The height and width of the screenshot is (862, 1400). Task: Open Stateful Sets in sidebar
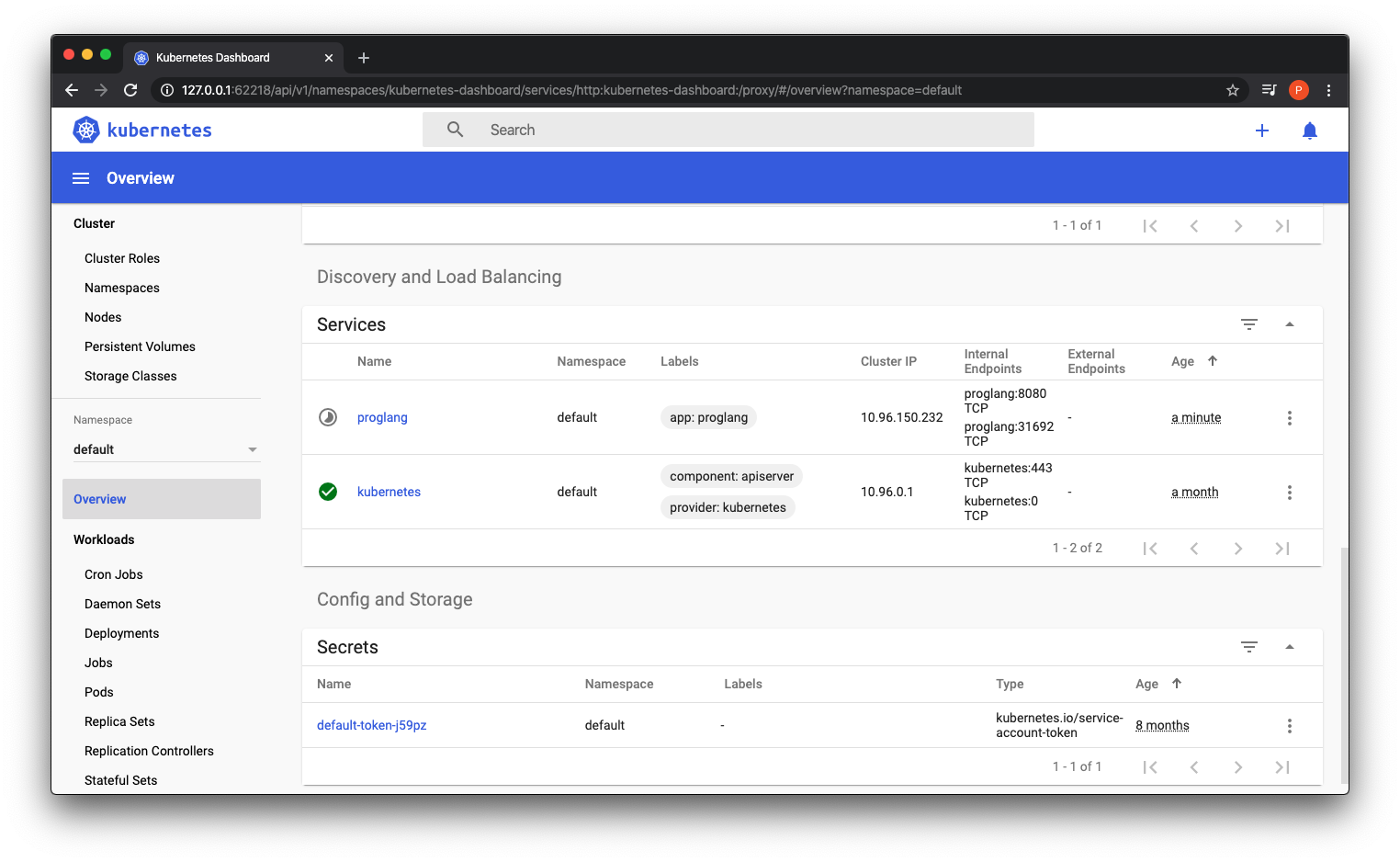click(x=120, y=780)
